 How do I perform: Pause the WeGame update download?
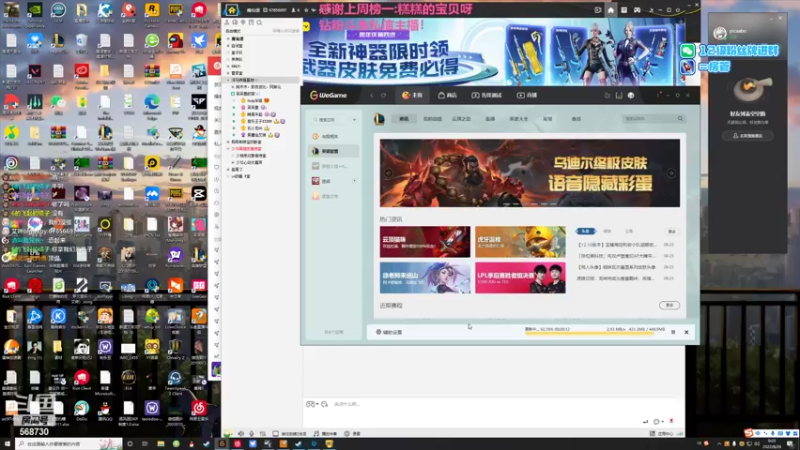tap(673, 332)
